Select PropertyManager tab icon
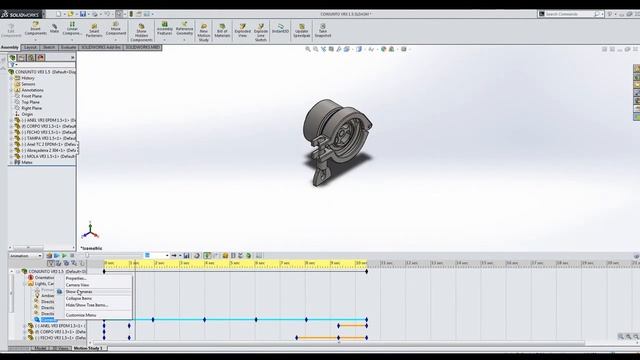The width and height of the screenshot is (640, 360). click(x=22, y=58)
